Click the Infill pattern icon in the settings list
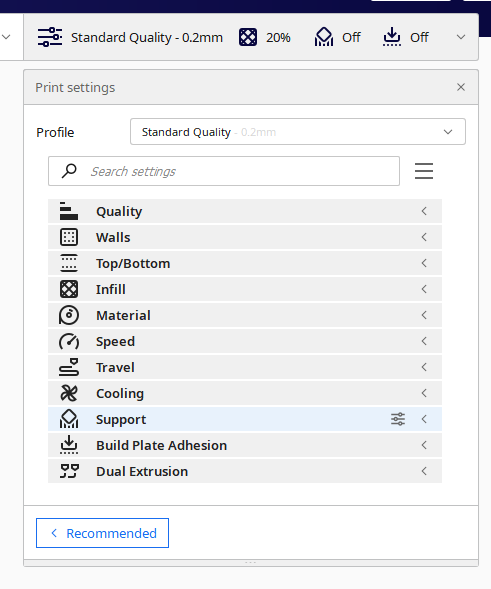The width and height of the screenshot is (491, 589). pos(69,289)
